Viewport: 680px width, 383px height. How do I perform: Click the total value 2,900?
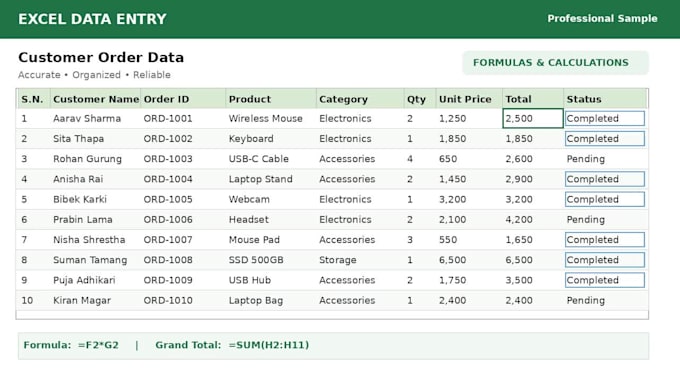(x=519, y=179)
